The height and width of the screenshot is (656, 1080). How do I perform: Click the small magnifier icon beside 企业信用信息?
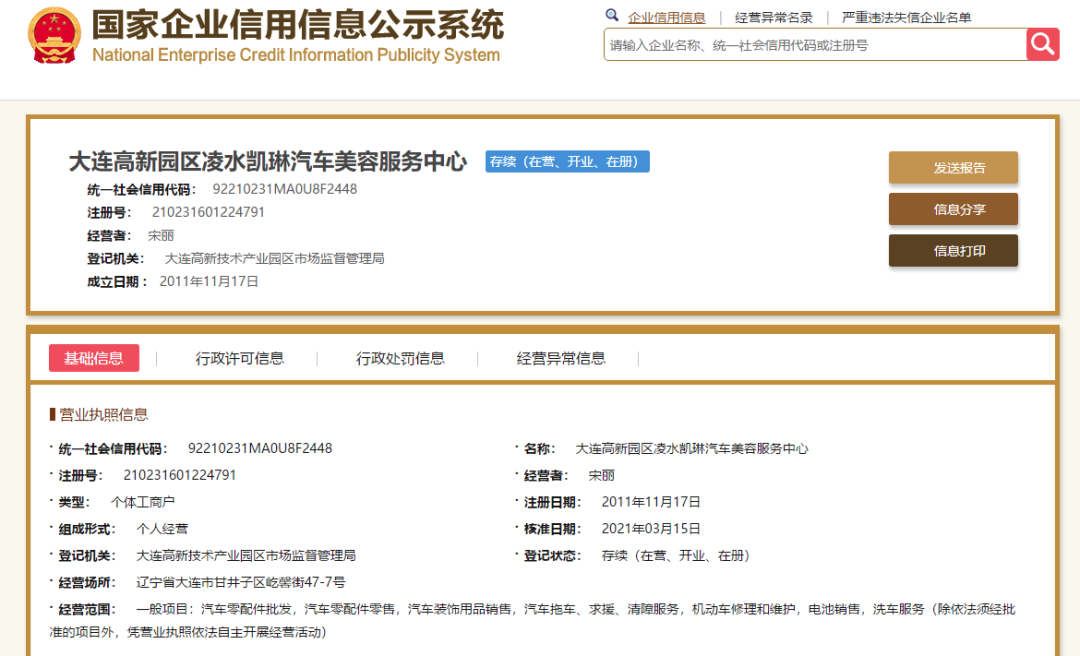(x=612, y=15)
